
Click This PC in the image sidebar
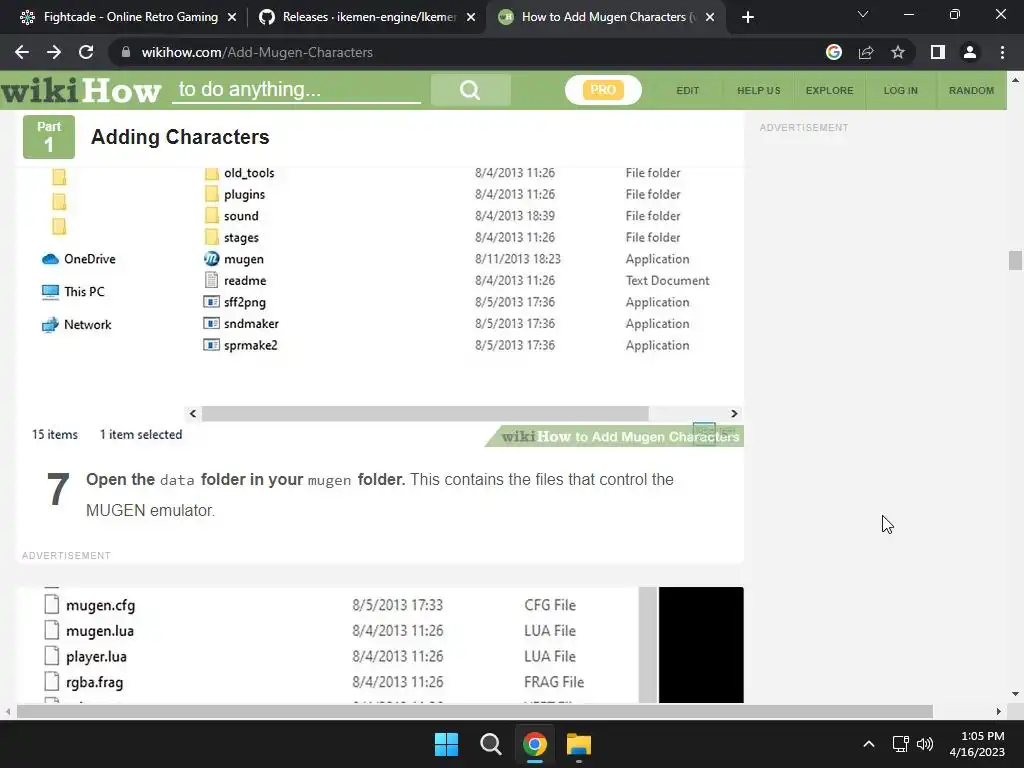(x=72, y=292)
